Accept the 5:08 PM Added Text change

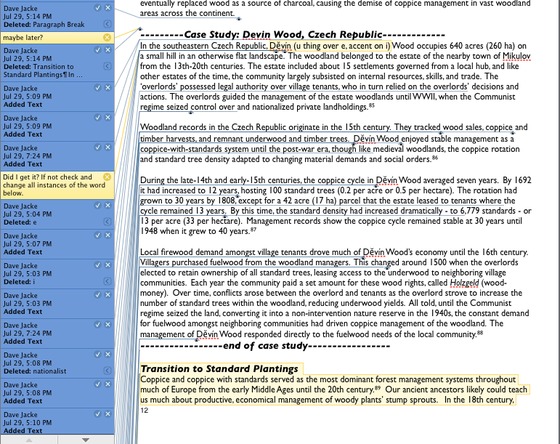pyautogui.click(x=98, y=384)
